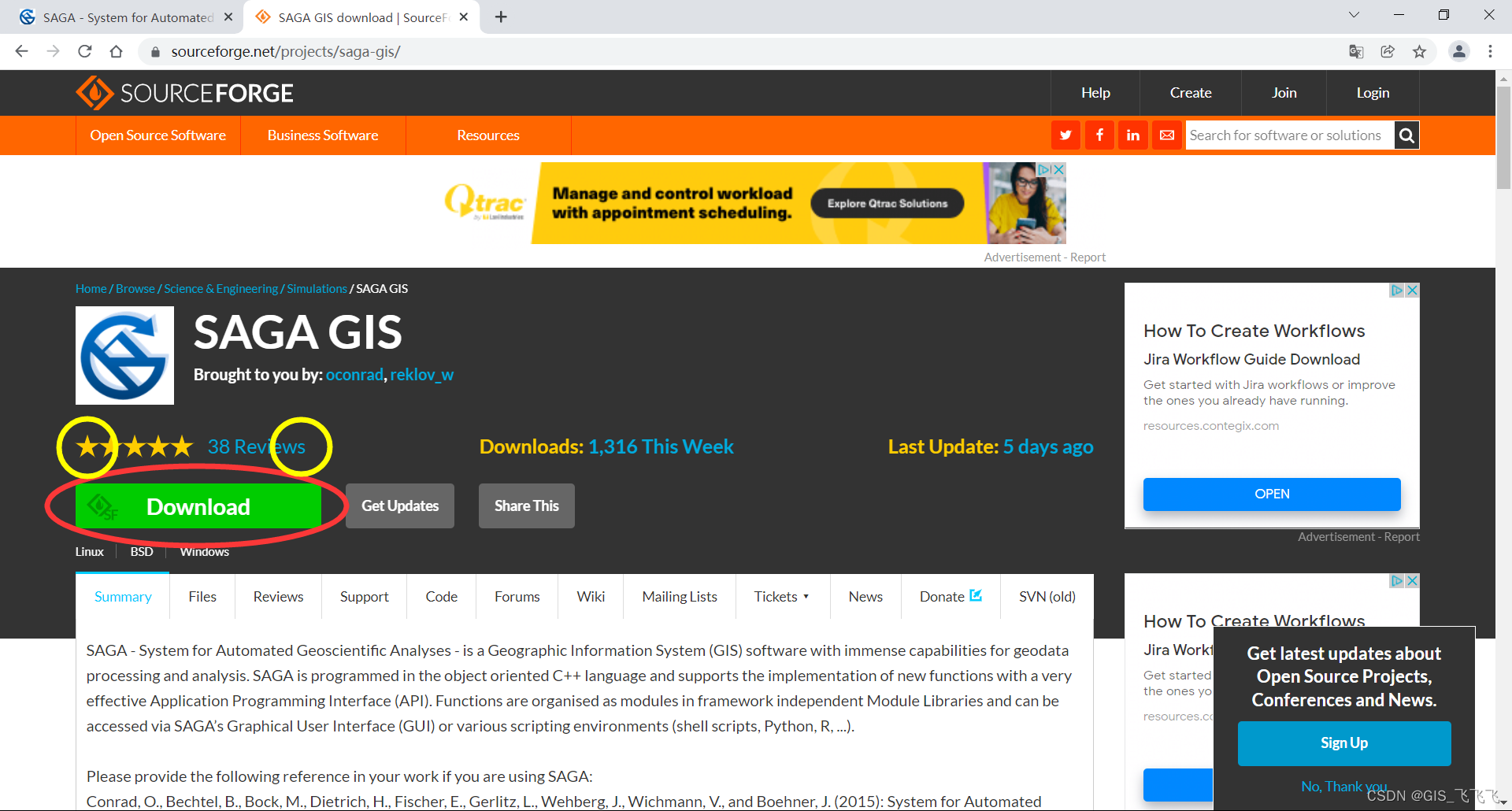Click the email newsletter envelope icon
The image size is (1512, 811).
click(x=1167, y=135)
